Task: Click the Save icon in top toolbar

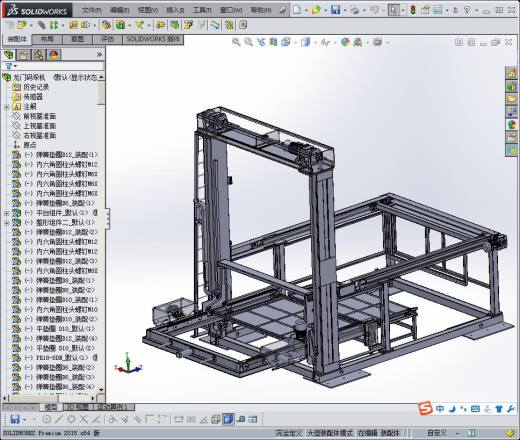Action: (x=335, y=10)
